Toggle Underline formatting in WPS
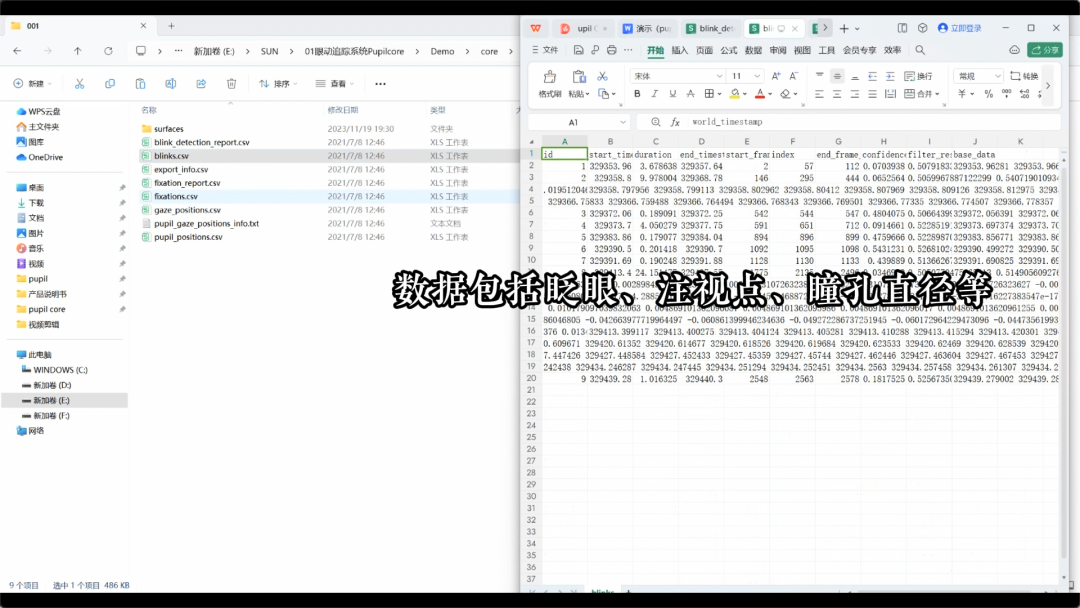1080x608 pixels. [x=673, y=94]
